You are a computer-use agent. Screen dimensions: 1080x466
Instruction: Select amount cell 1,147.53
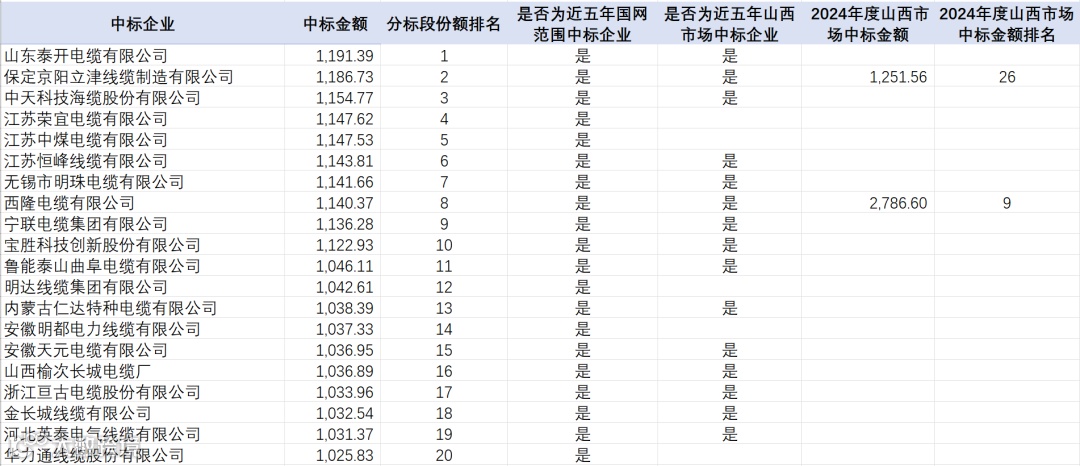coord(334,140)
